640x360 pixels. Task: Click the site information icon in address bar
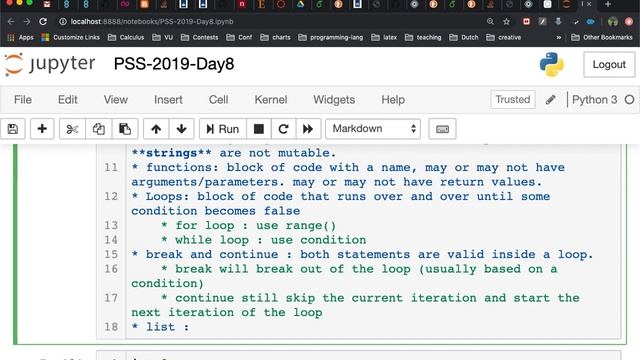coord(62,21)
